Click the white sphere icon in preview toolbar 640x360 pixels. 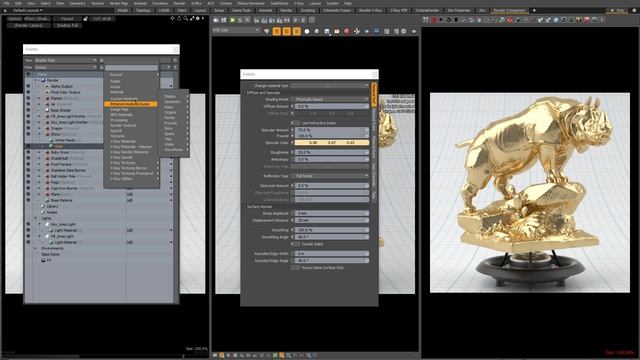point(307,31)
